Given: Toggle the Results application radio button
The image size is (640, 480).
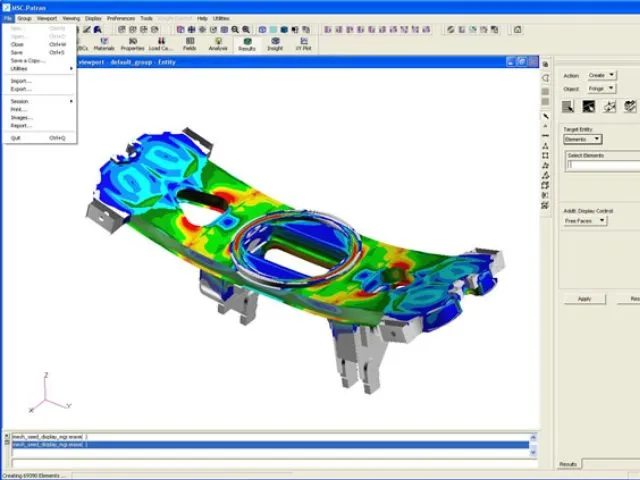Looking at the screenshot, I should coord(247,40).
